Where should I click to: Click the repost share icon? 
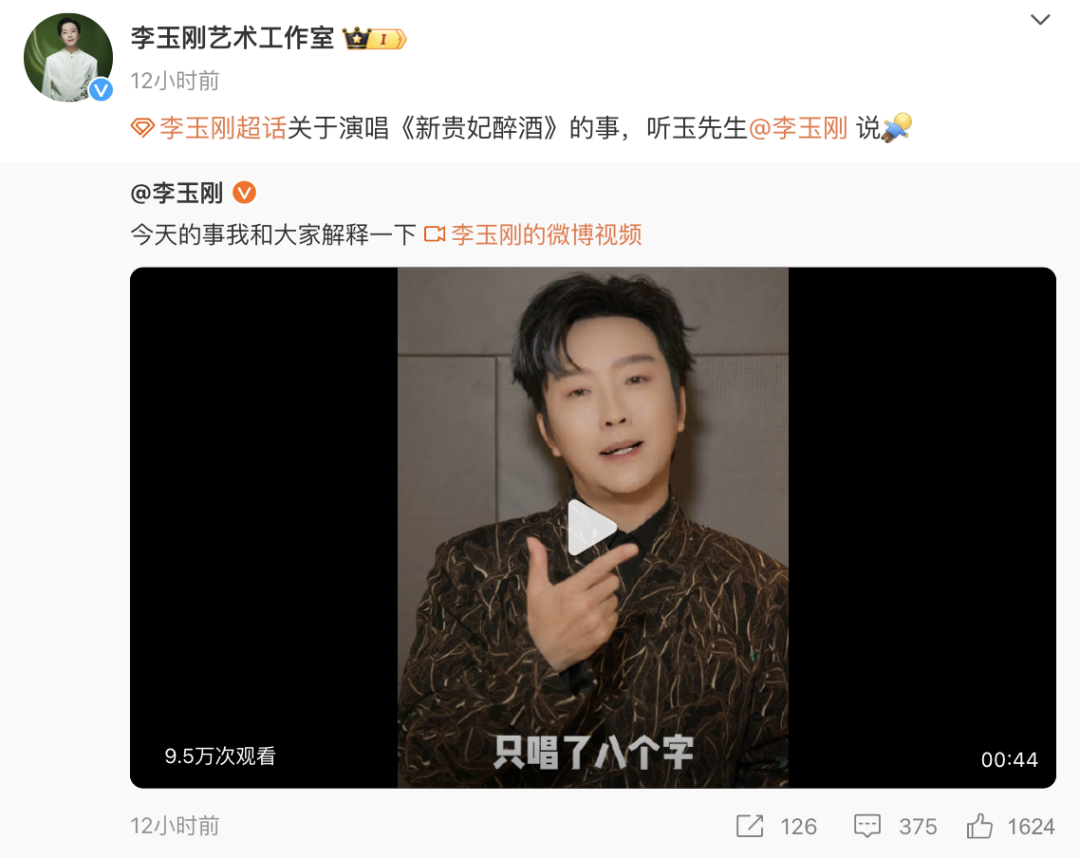tap(749, 826)
